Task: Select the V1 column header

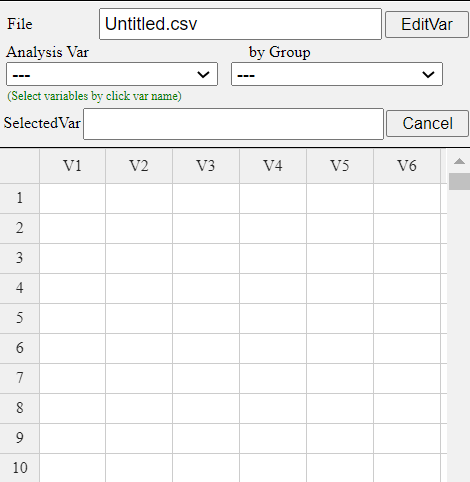Action: (73, 166)
